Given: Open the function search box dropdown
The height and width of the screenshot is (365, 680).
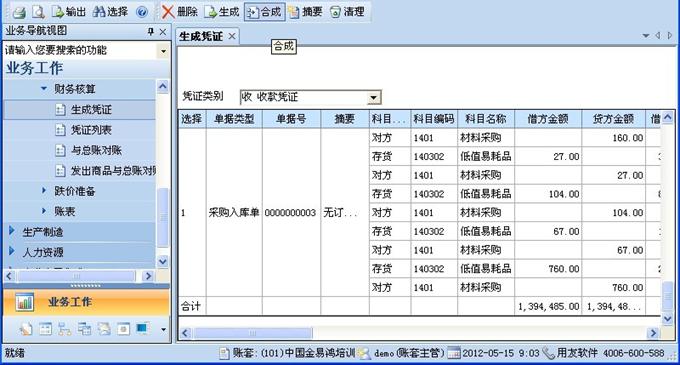Looking at the screenshot, I should (x=163, y=51).
